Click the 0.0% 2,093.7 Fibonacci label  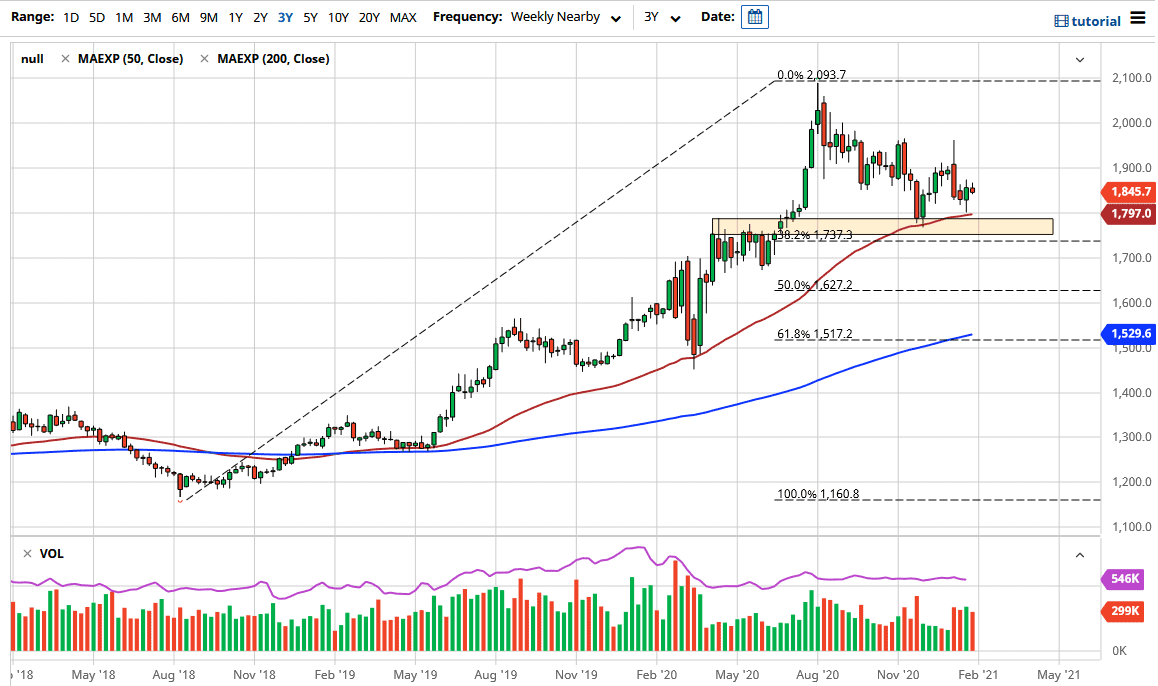pos(812,75)
